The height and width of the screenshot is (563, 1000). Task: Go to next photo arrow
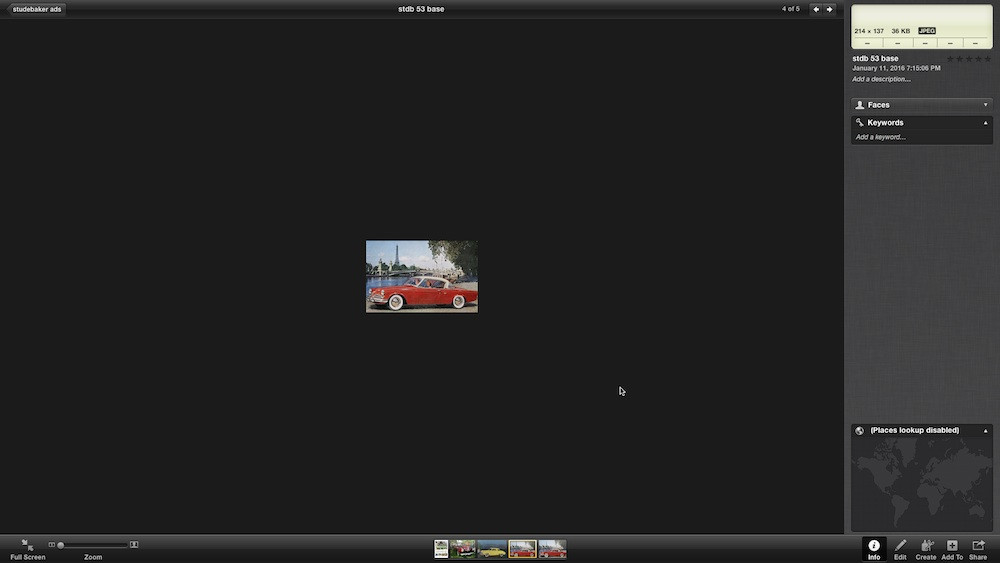point(829,9)
